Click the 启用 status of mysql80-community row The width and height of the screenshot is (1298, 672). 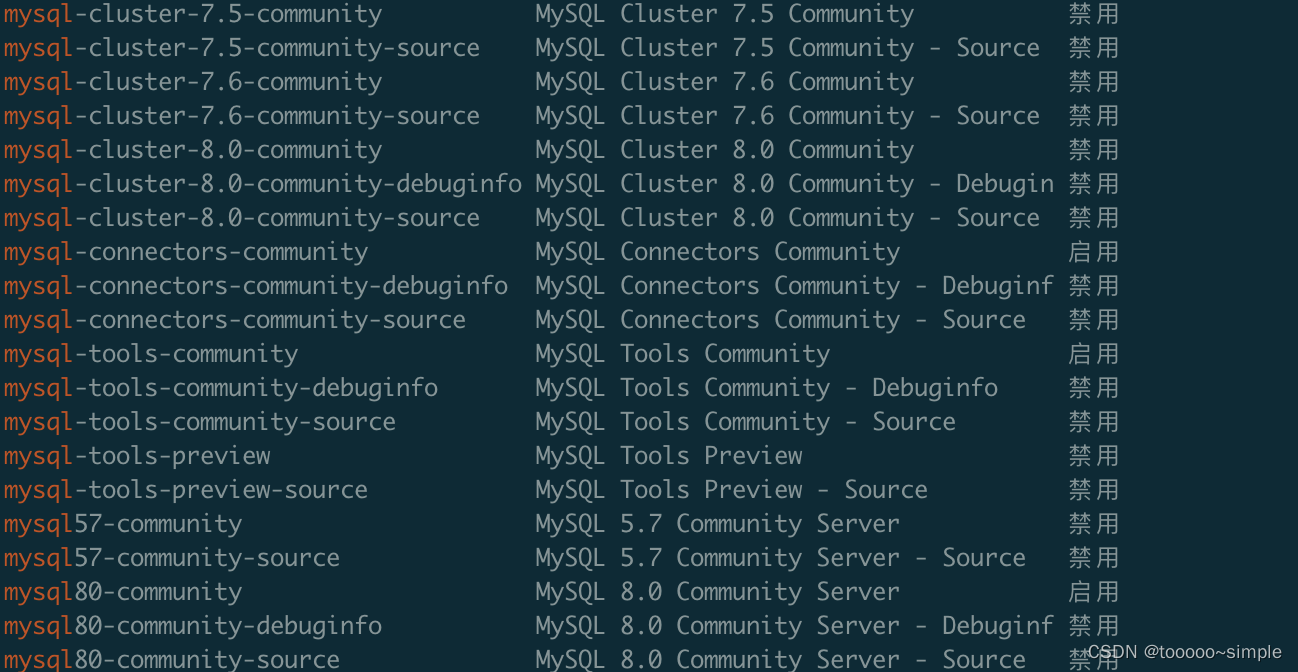(x=1093, y=592)
